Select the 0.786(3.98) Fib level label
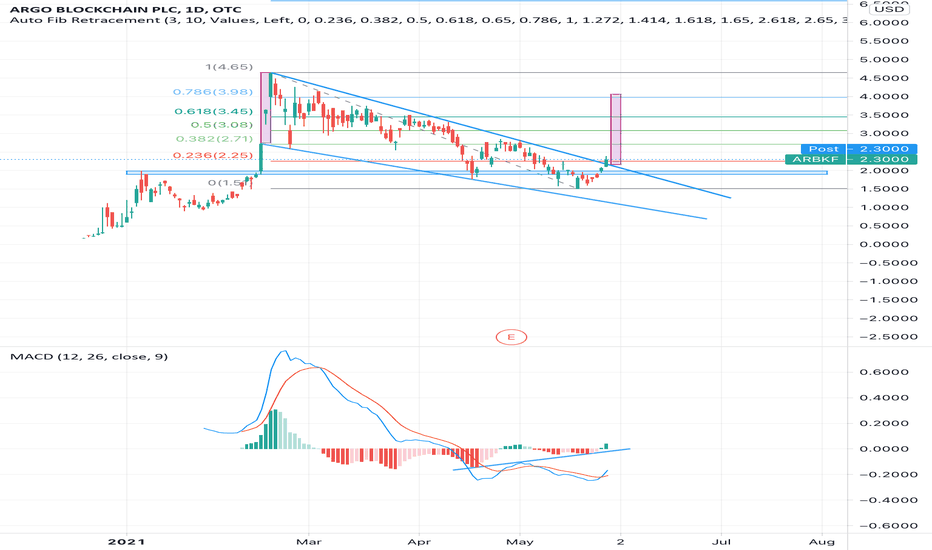 click(x=213, y=92)
